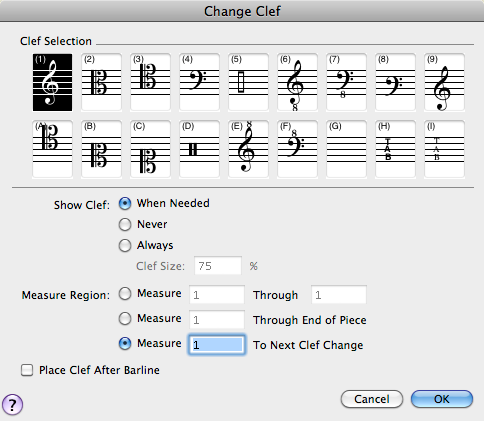Select the bass clef (4)
The height and width of the screenshot is (421, 484).
coord(199,82)
